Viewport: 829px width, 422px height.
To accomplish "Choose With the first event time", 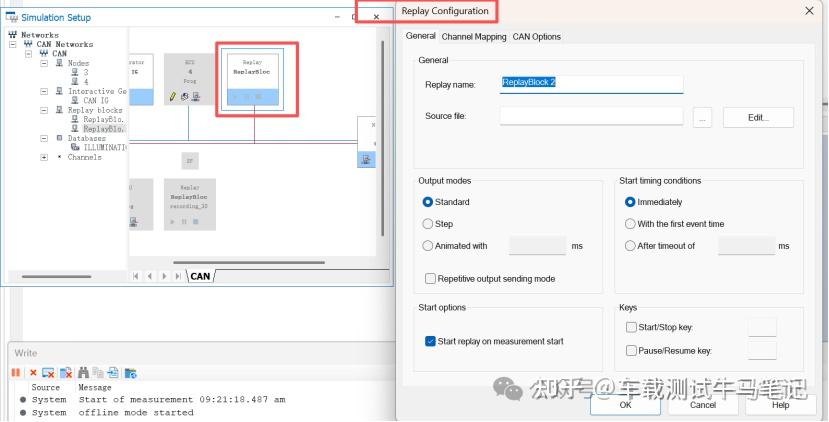I will point(630,224).
